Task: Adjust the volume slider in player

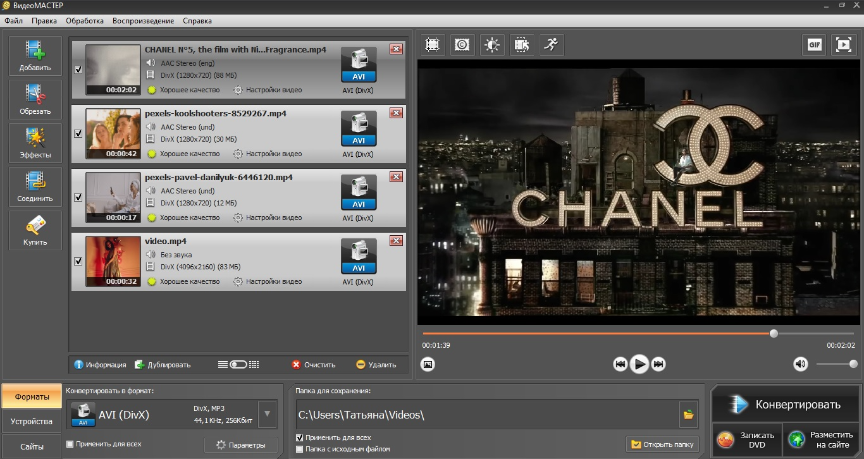Action: (x=836, y=364)
